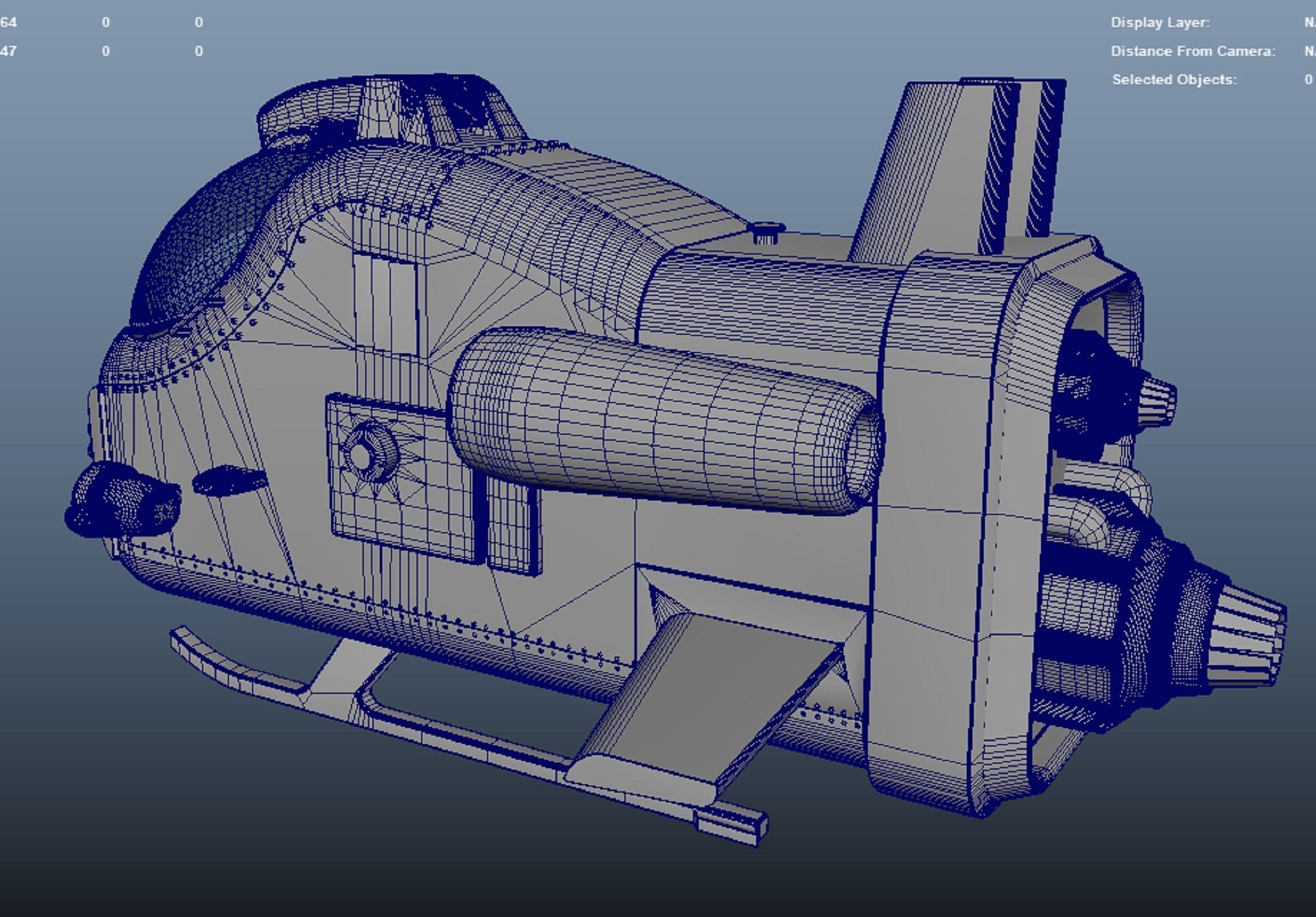Select the large side engine pod cylinder
Image resolution: width=1316 pixels, height=917 pixels.
(658, 421)
